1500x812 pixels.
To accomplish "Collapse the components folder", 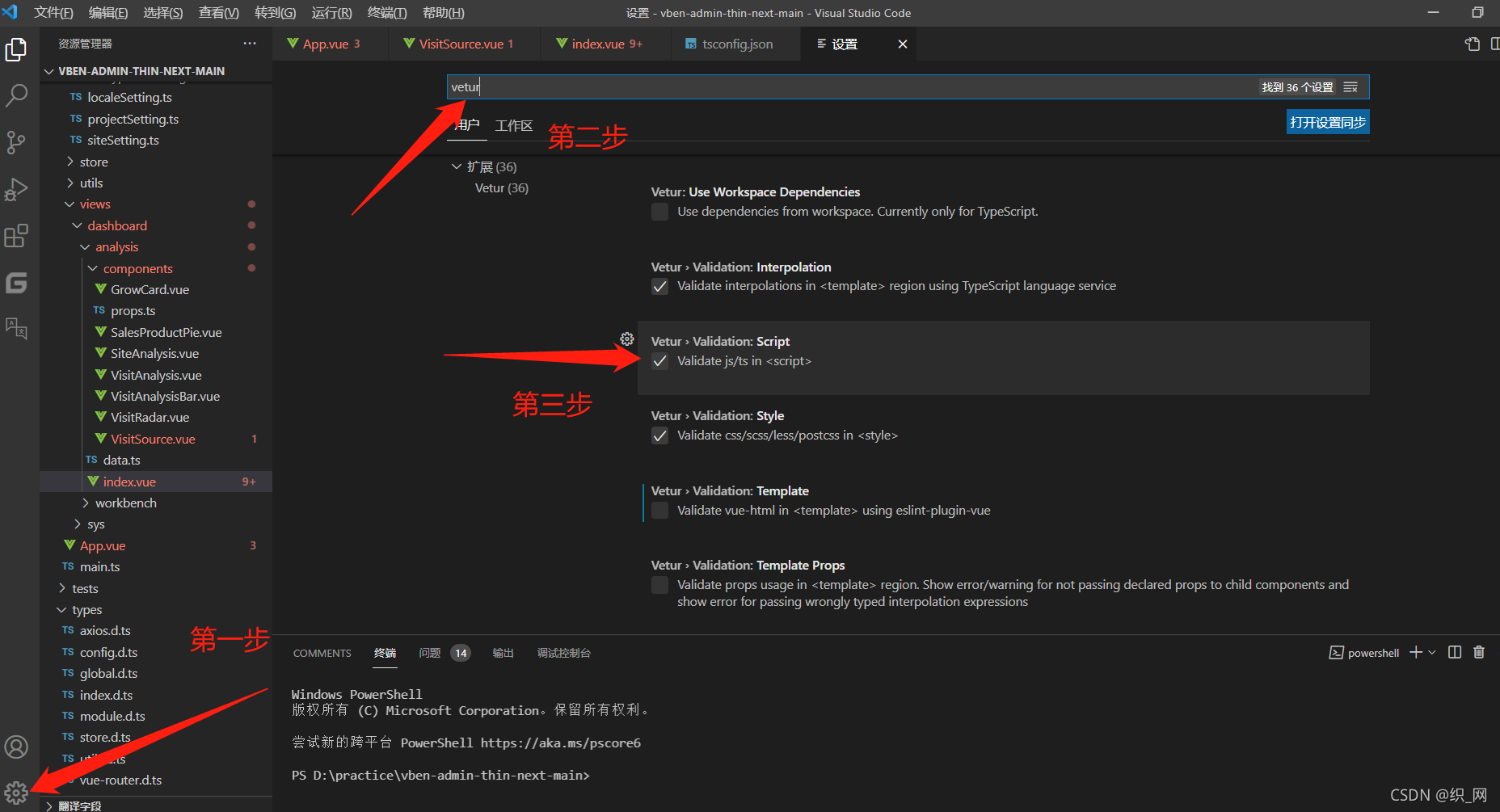I will coord(91,267).
